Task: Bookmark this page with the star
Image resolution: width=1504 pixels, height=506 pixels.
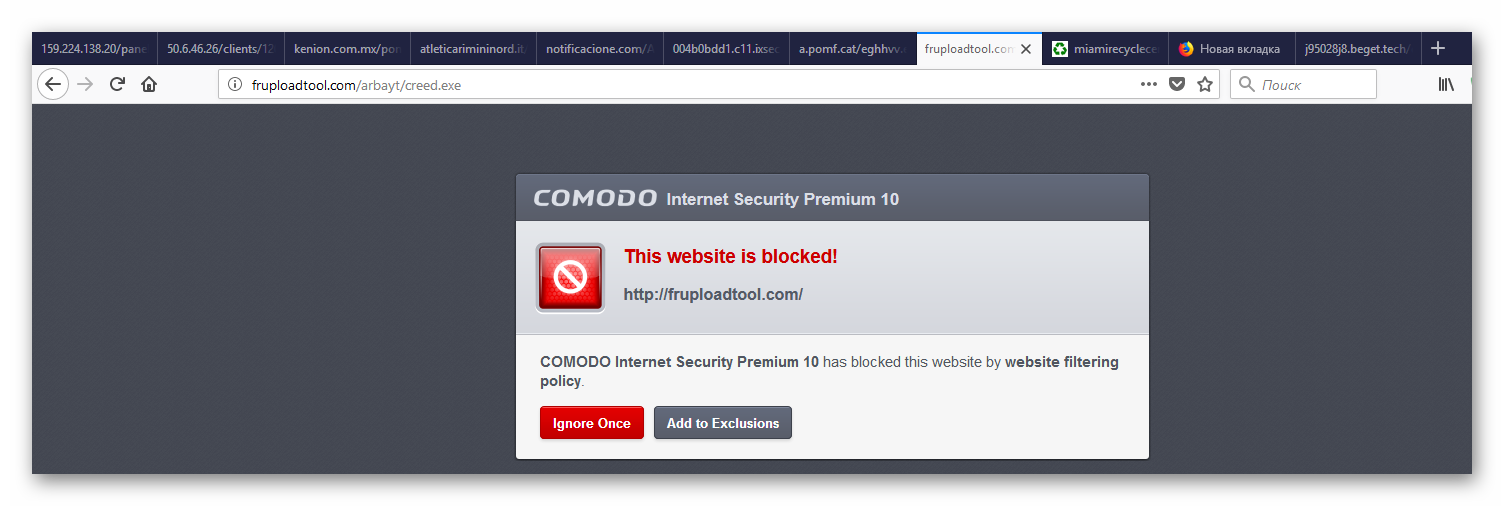Action: [x=1205, y=85]
